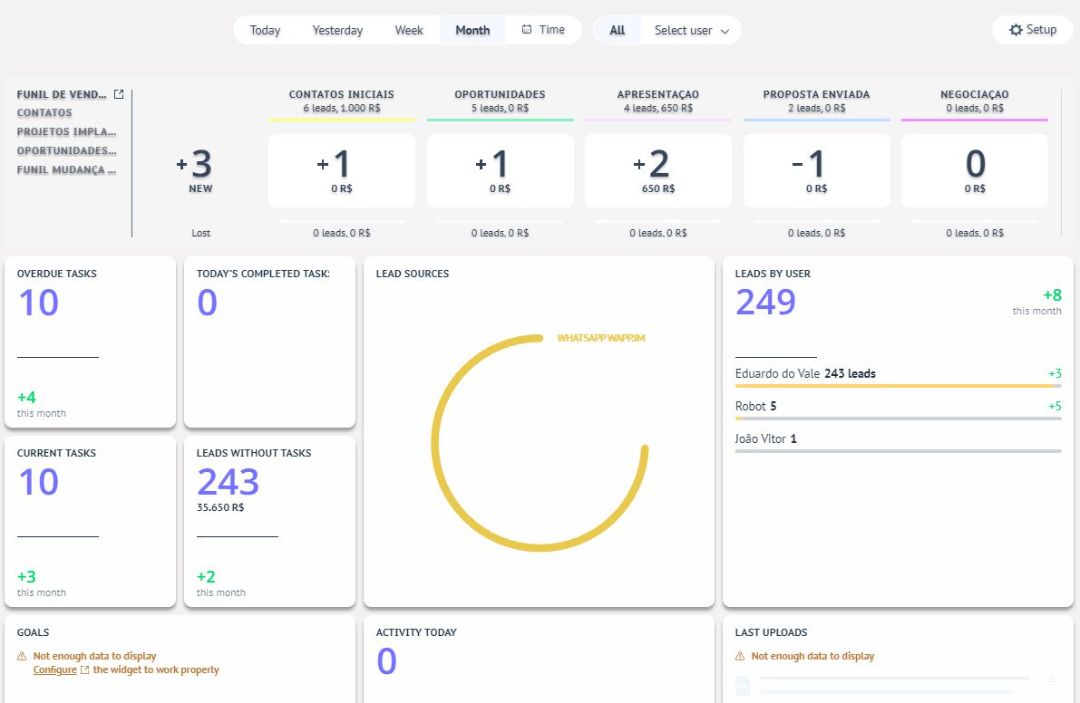Viewport: 1080px width, 703px height.
Task: Open the Leads By User total 249
Action: click(x=765, y=302)
